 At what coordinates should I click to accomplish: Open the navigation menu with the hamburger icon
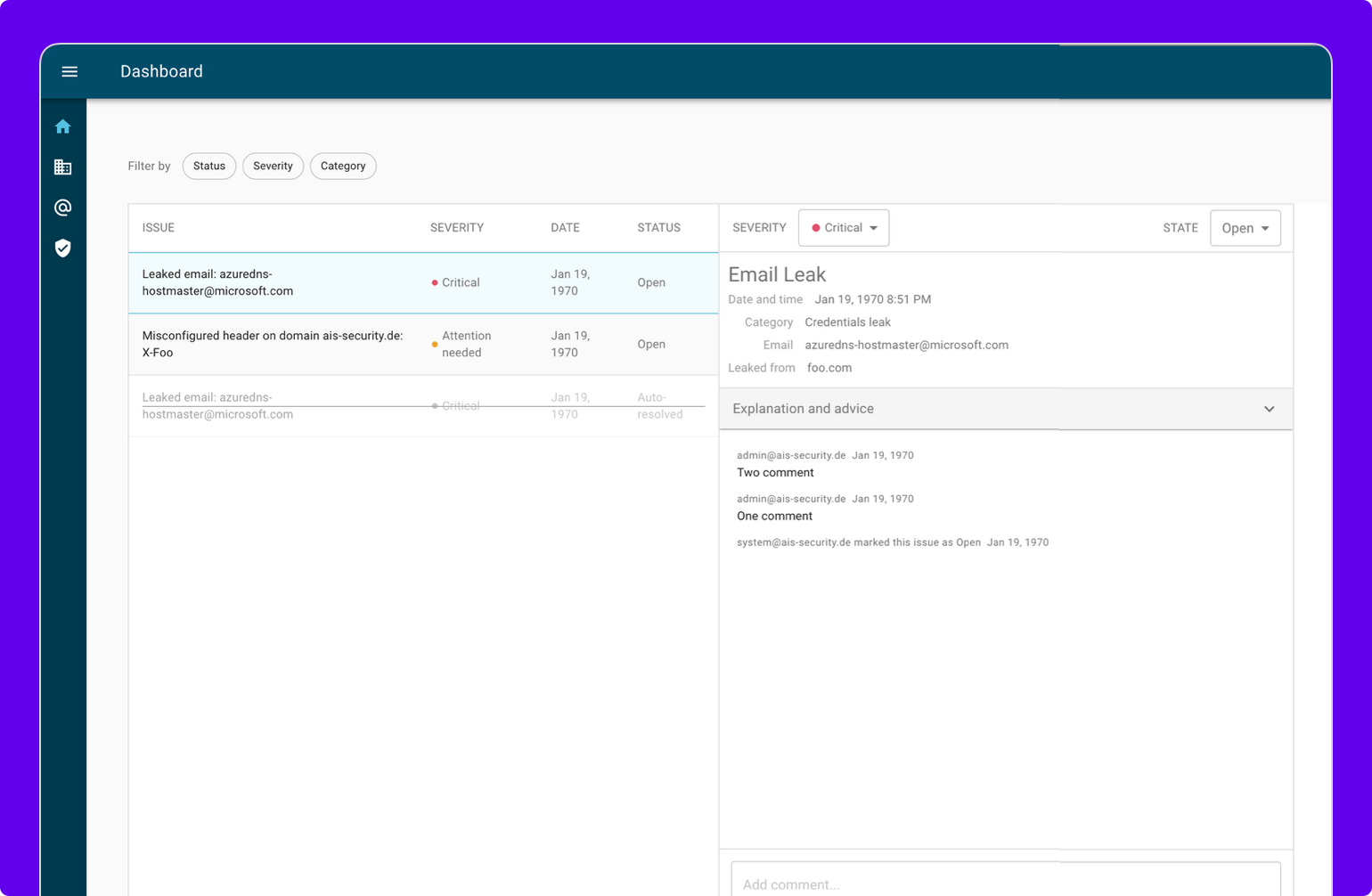[69, 72]
